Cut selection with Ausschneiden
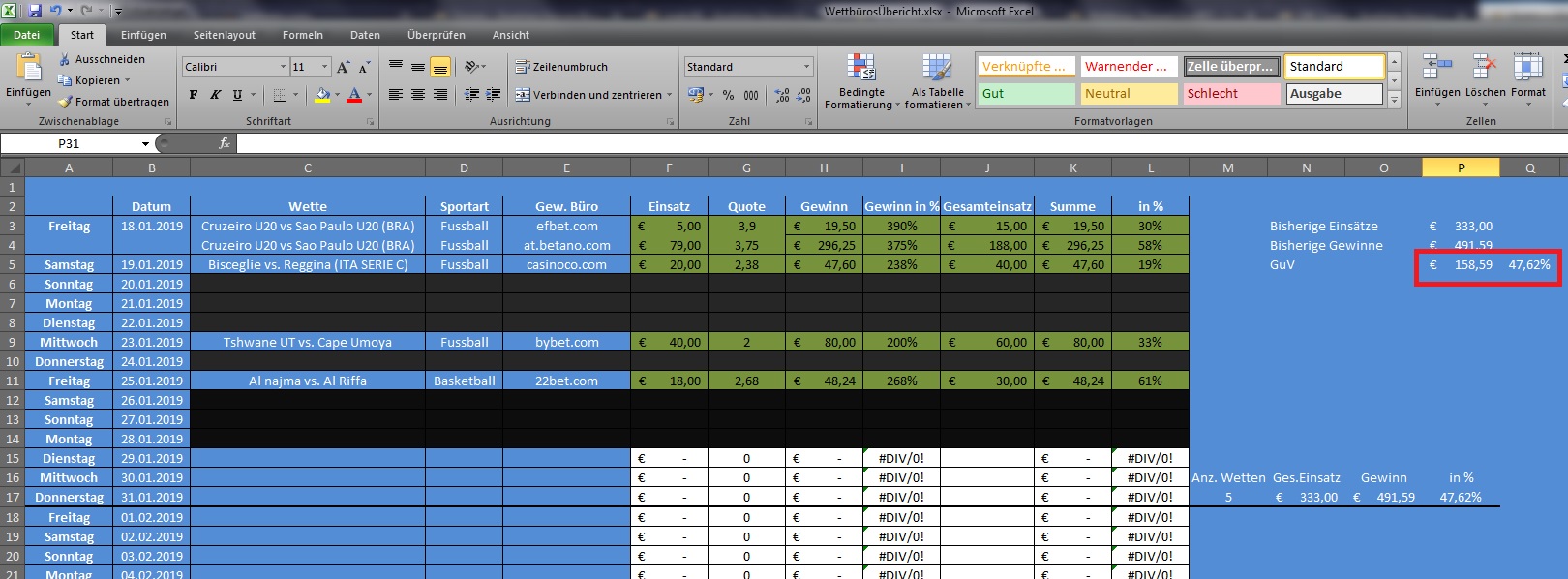 coord(102,59)
